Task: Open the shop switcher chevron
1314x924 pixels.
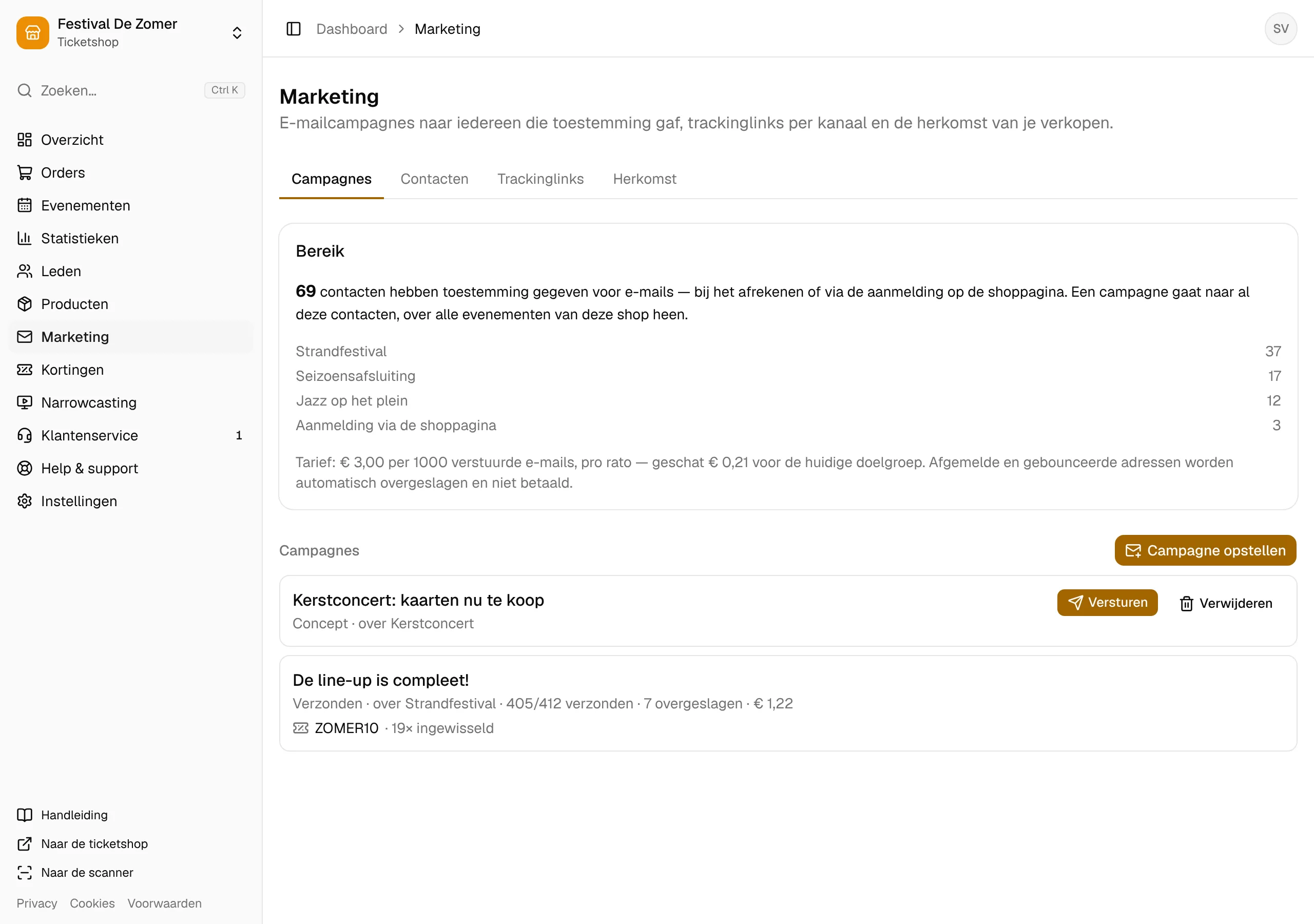Action: pyautogui.click(x=237, y=33)
